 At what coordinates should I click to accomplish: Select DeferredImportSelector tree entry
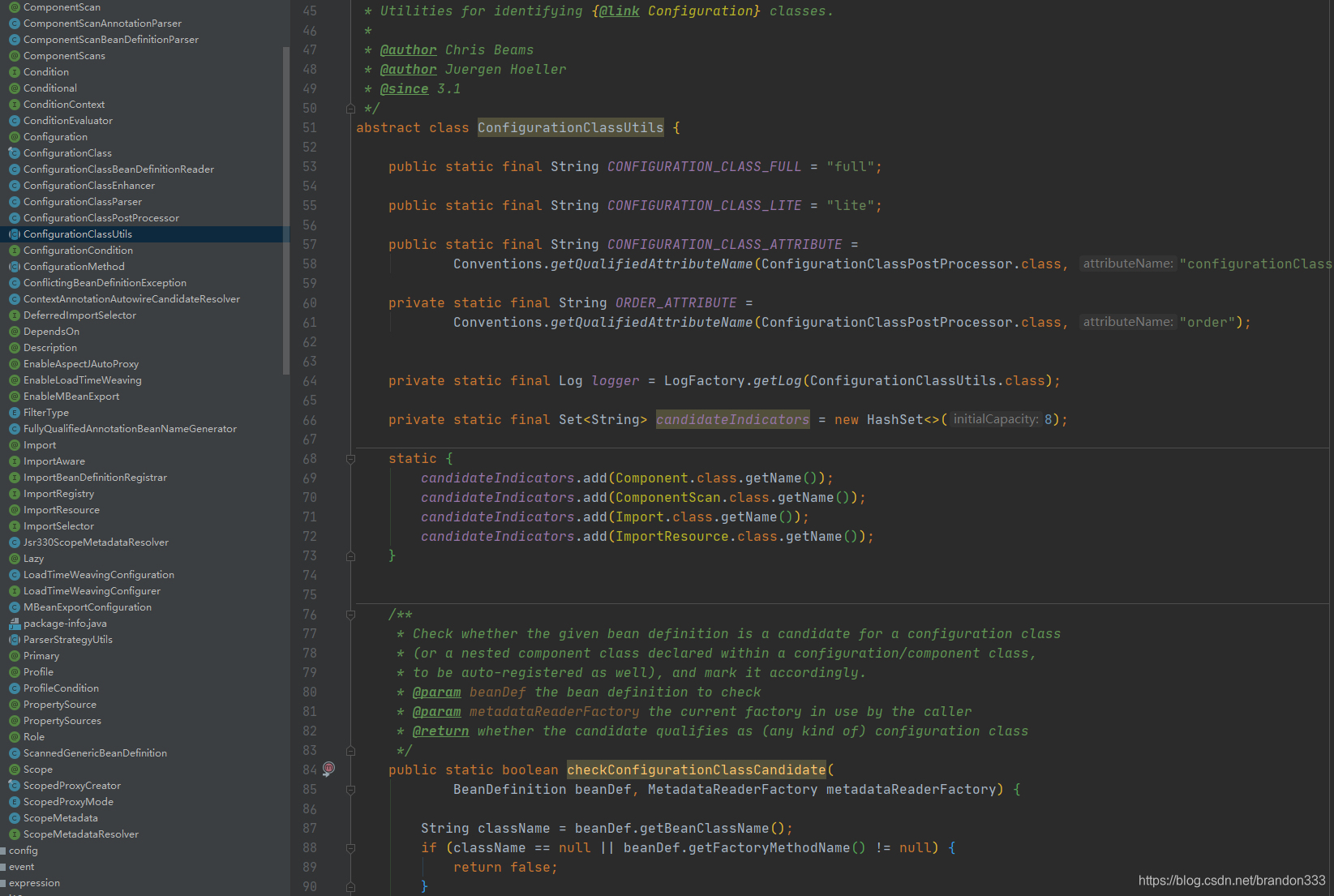(79, 315)
